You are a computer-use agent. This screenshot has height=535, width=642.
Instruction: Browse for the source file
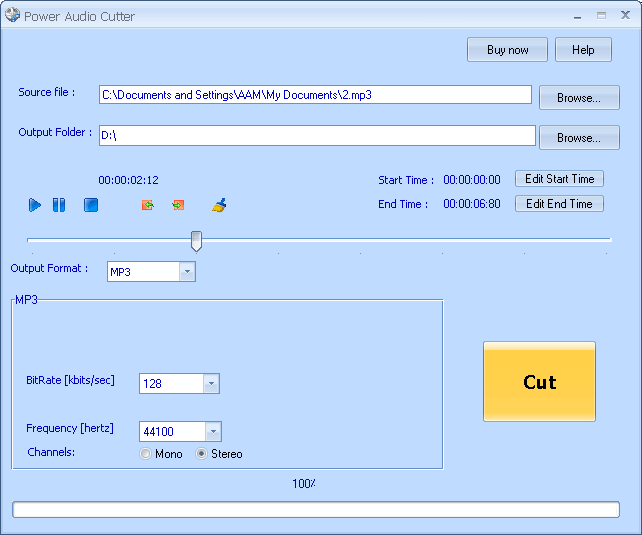(579, 97)
